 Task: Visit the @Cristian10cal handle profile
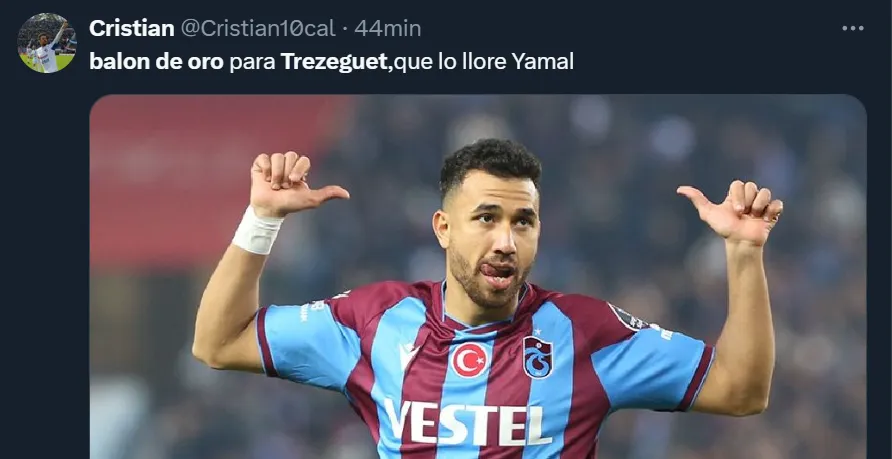point(258,28)
